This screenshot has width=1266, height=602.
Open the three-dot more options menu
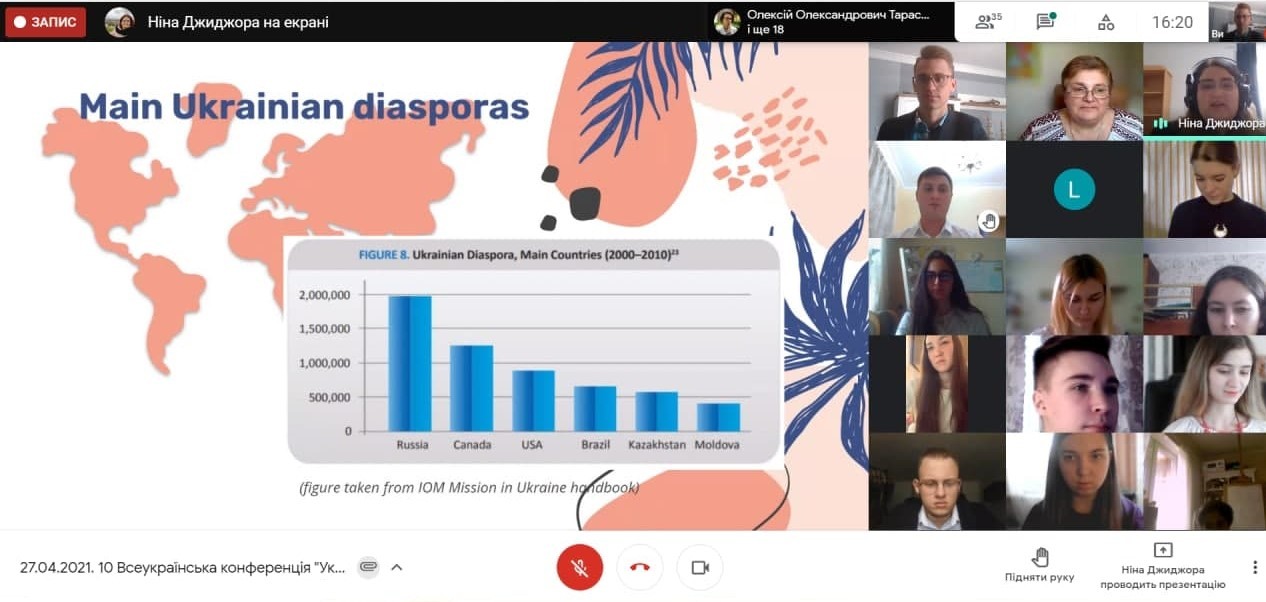pos(1255,567)
